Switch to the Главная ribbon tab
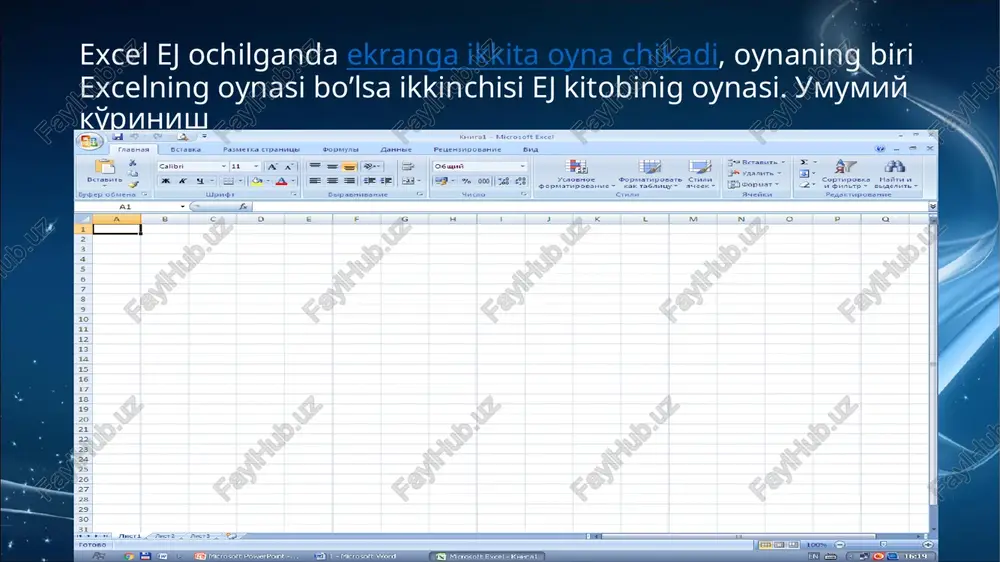 pos(133,149)
